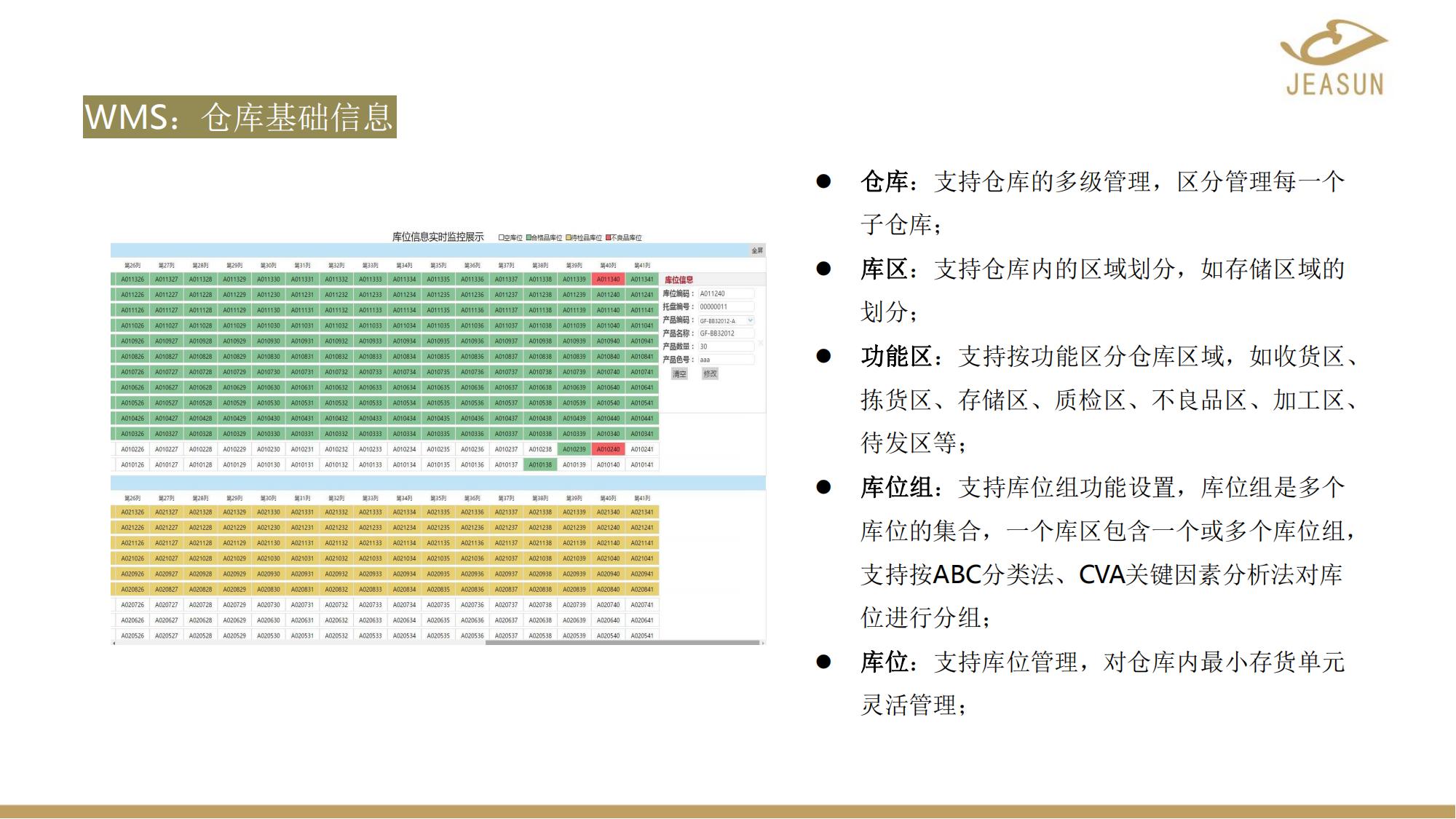Screen dimensions: 1456x819
Task: Click the red 不良品库位 legend swatch
Action: [609, 238]
